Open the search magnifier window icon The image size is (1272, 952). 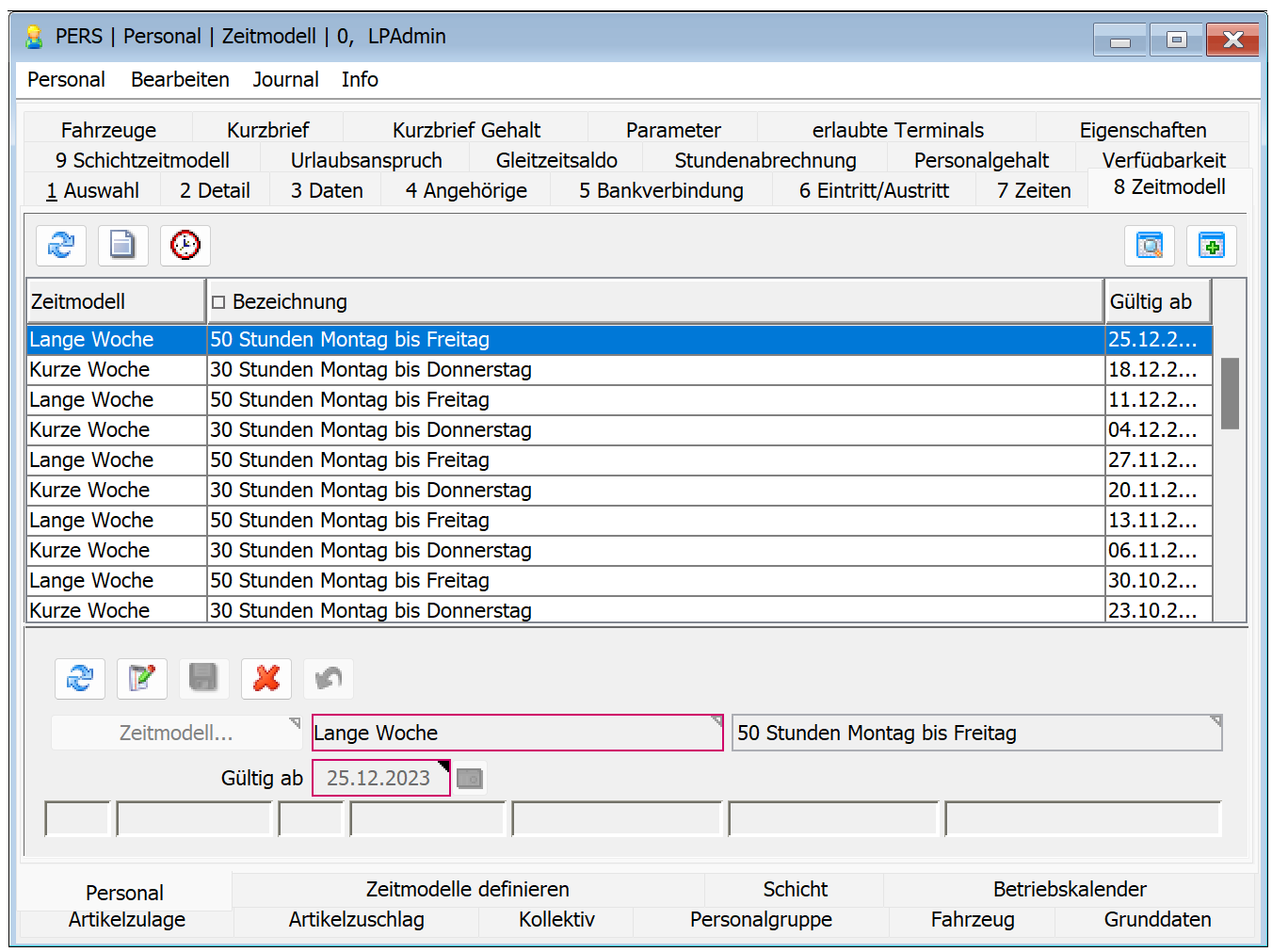1150,247
